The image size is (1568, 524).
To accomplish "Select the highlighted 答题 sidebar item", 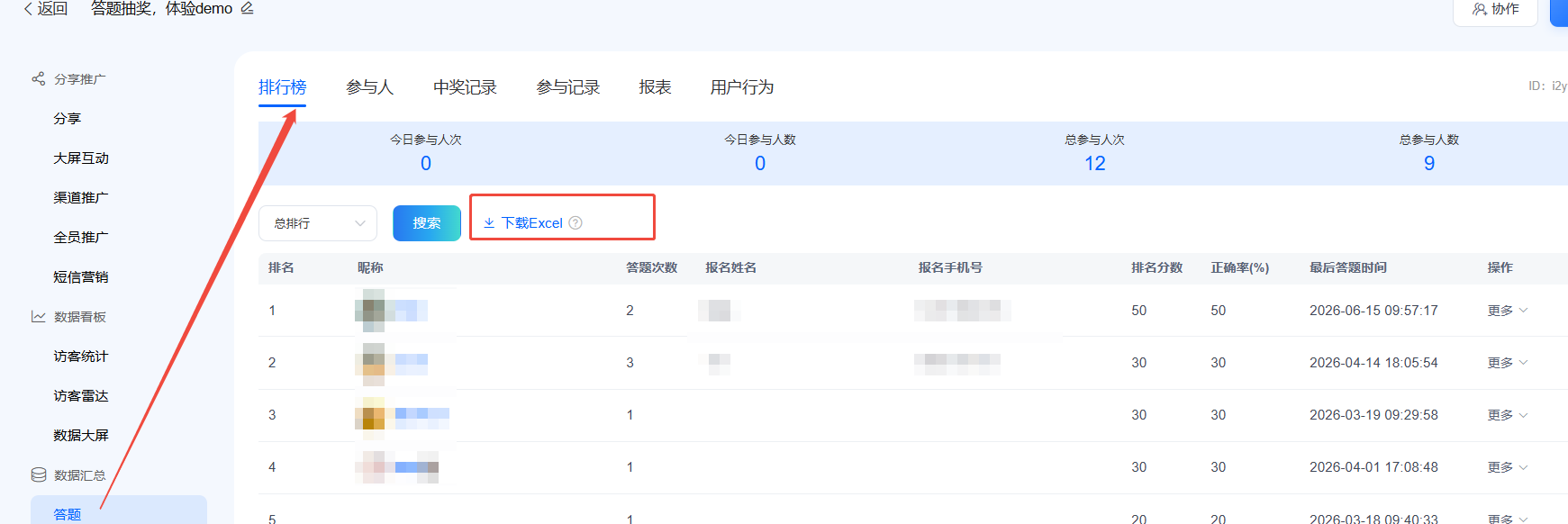I will [119, 511].
